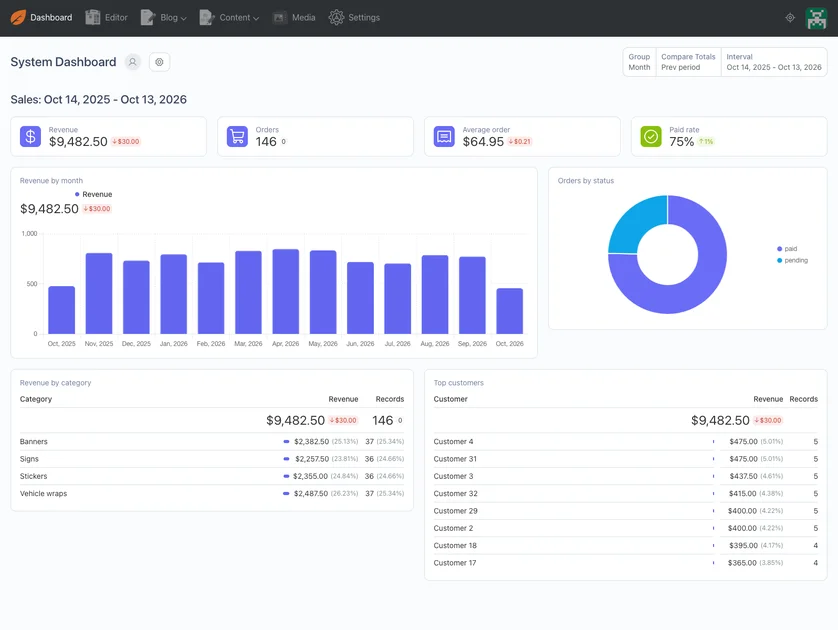
Task: Click the Top customers panel title
Action: pos(459,383)
